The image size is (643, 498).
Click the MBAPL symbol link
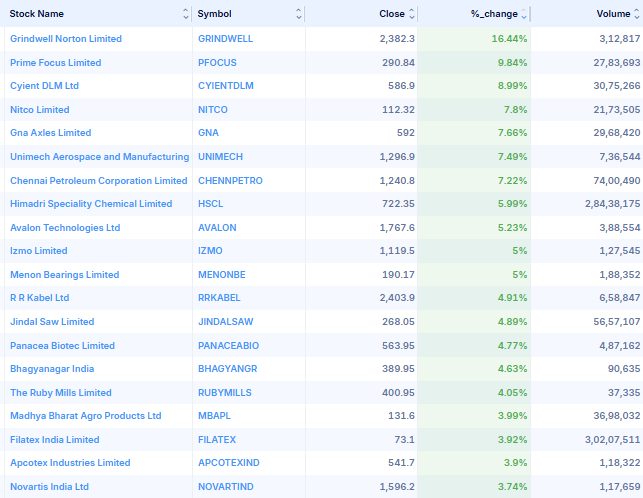[214, 416]
